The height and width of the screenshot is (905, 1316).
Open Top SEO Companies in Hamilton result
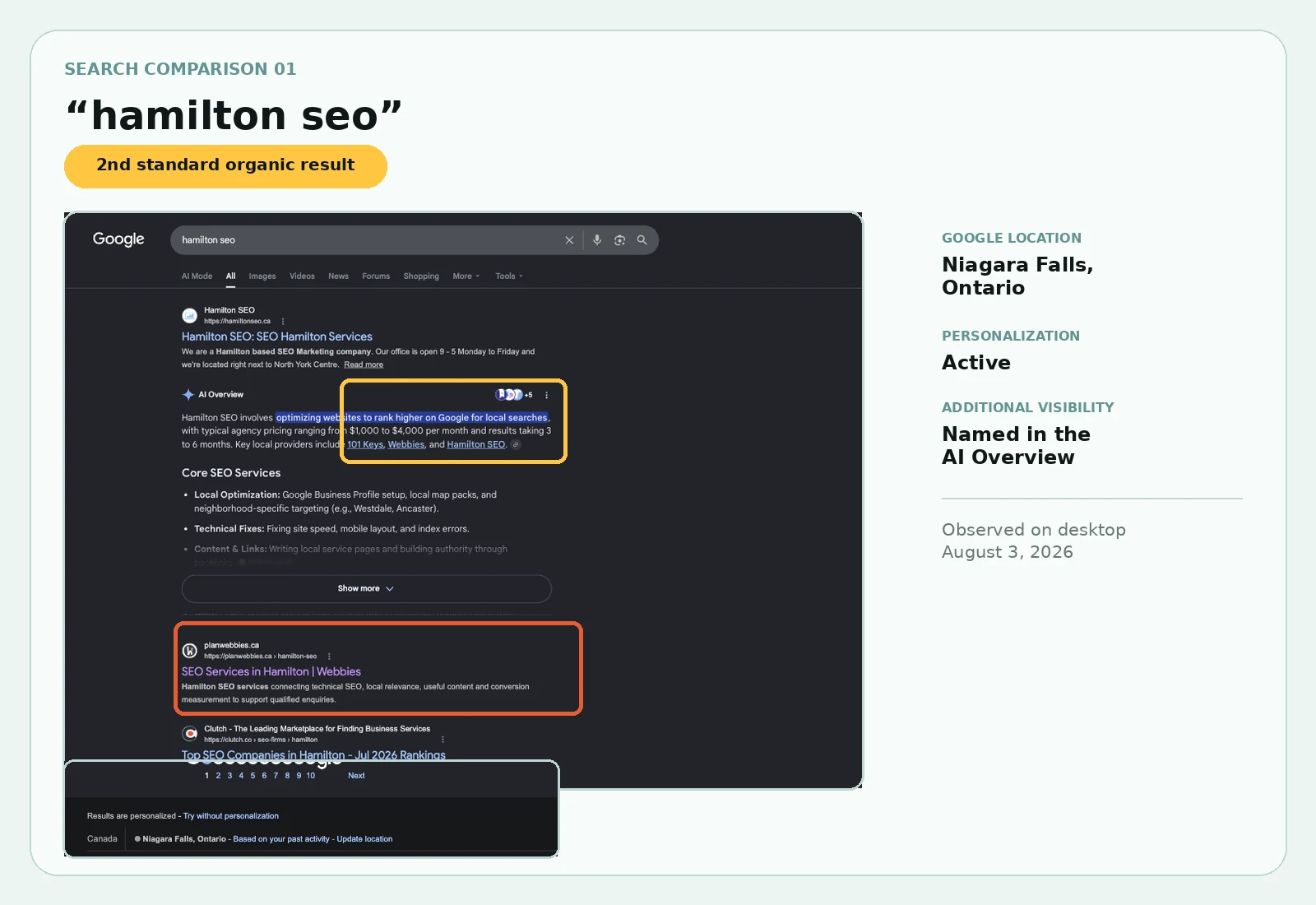(x=313, y=755)
